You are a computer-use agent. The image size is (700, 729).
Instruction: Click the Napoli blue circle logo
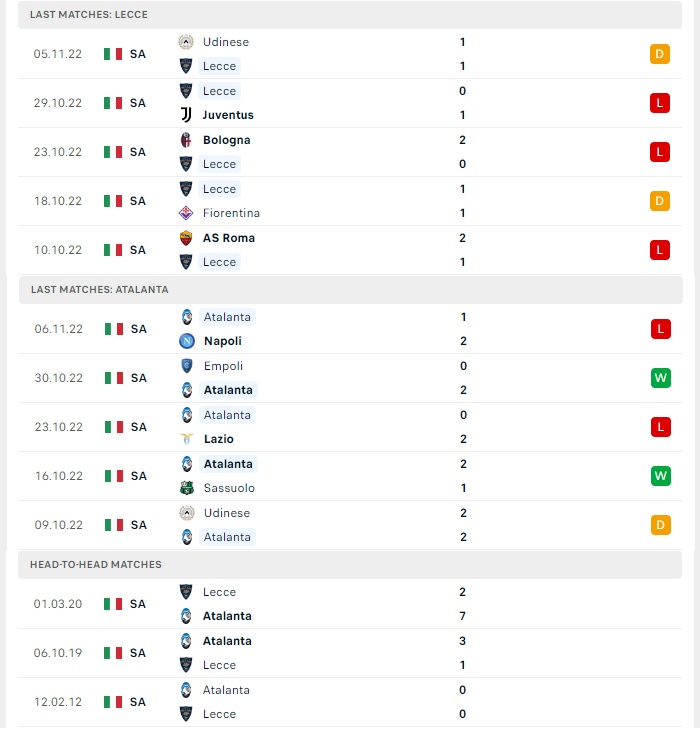pyautogui.click(x=187, y=341)
